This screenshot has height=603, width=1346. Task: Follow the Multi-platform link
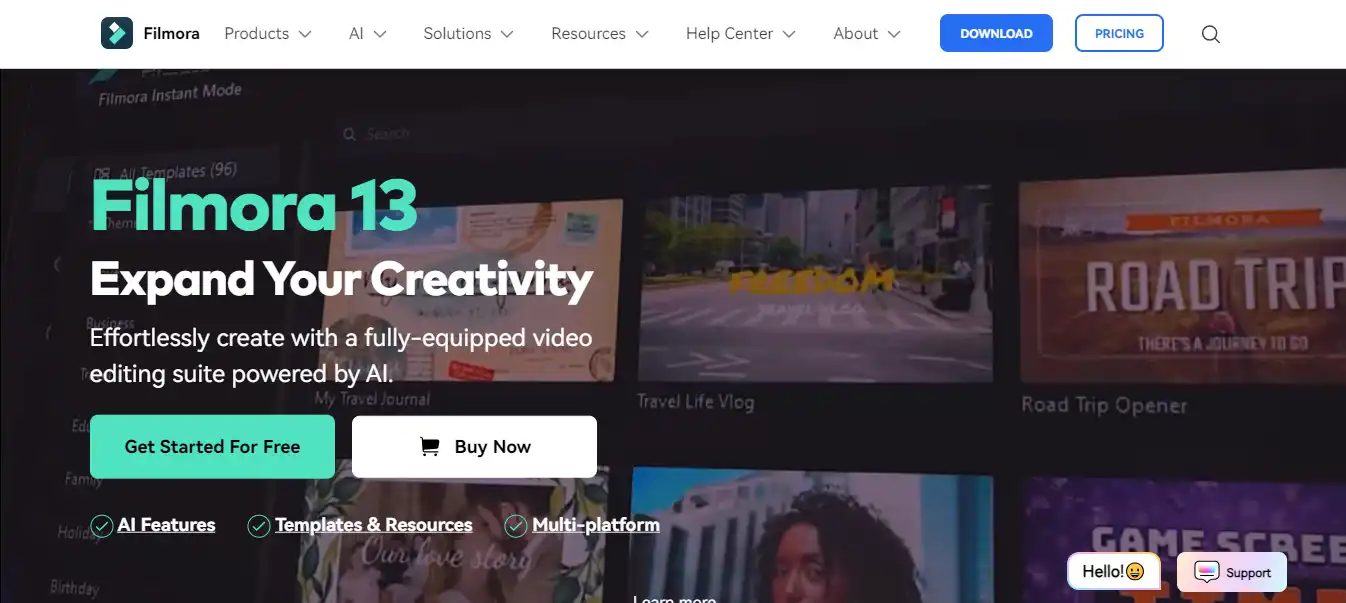[x=596, y=525]
